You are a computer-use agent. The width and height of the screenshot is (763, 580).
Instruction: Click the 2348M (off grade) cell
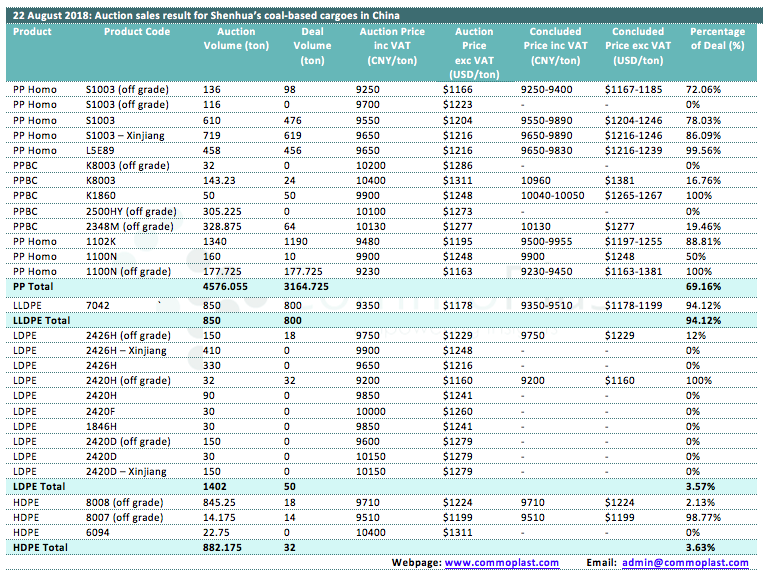pos(130,226)
